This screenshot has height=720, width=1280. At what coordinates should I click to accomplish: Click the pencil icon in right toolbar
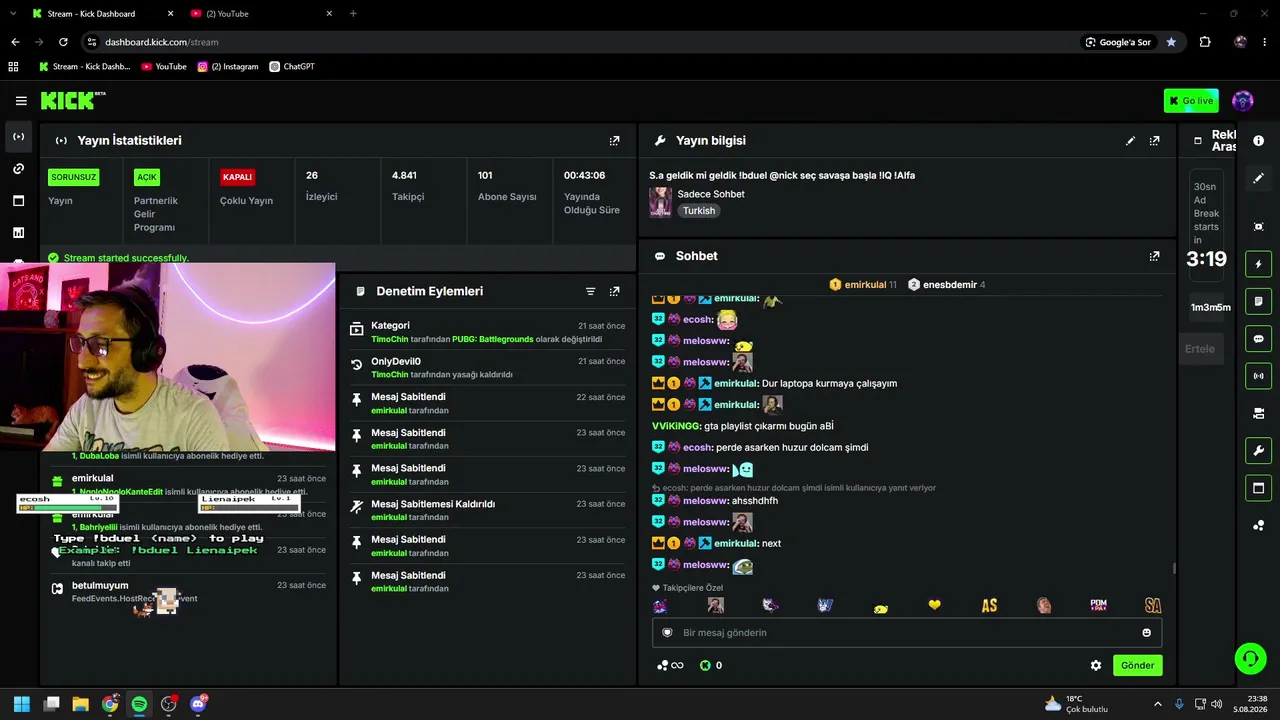pyautogui.click(x=1258, y=178)
